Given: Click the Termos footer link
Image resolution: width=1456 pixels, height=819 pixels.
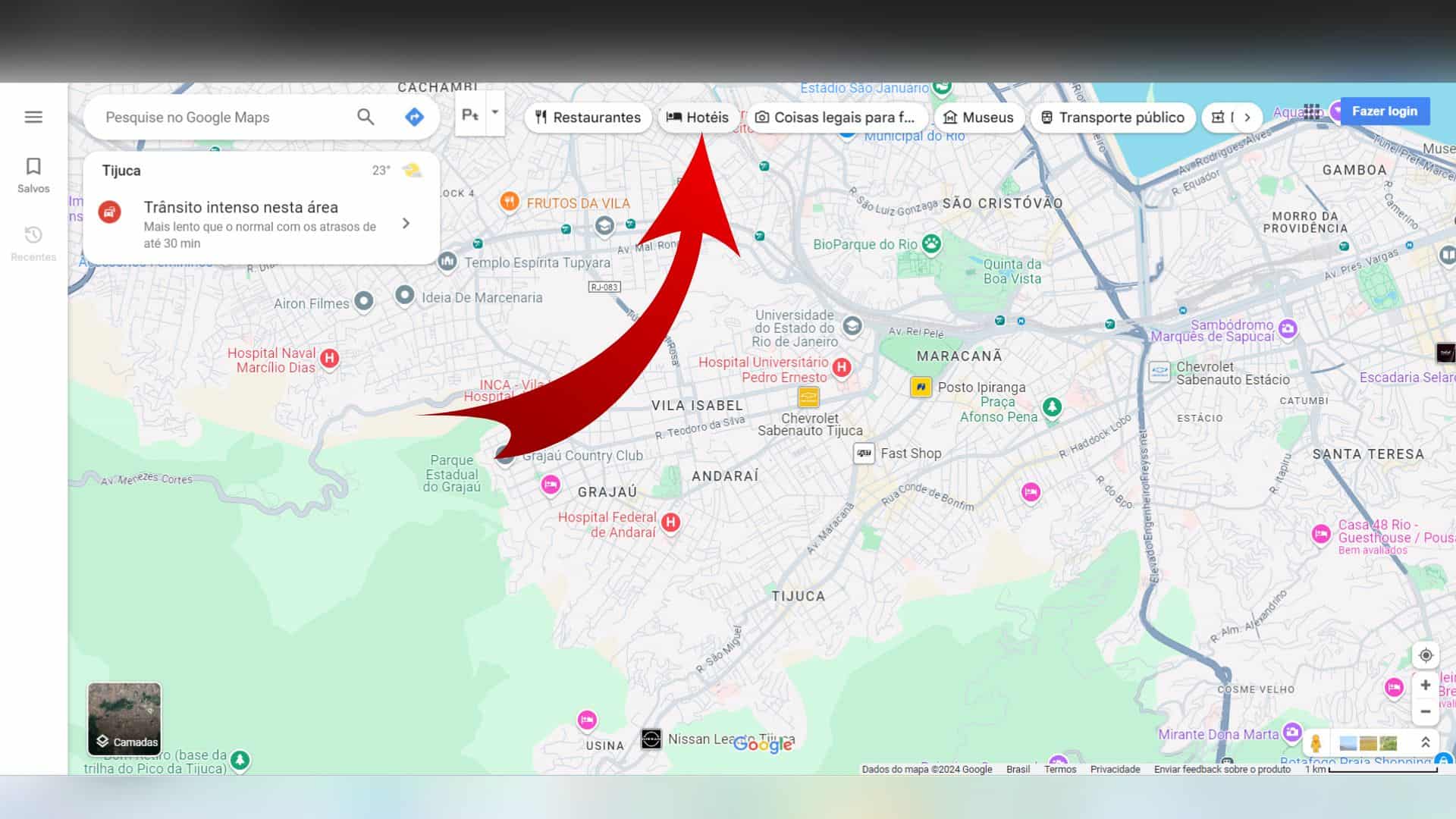Looking at the screenshot, I should pos(1060,769).
